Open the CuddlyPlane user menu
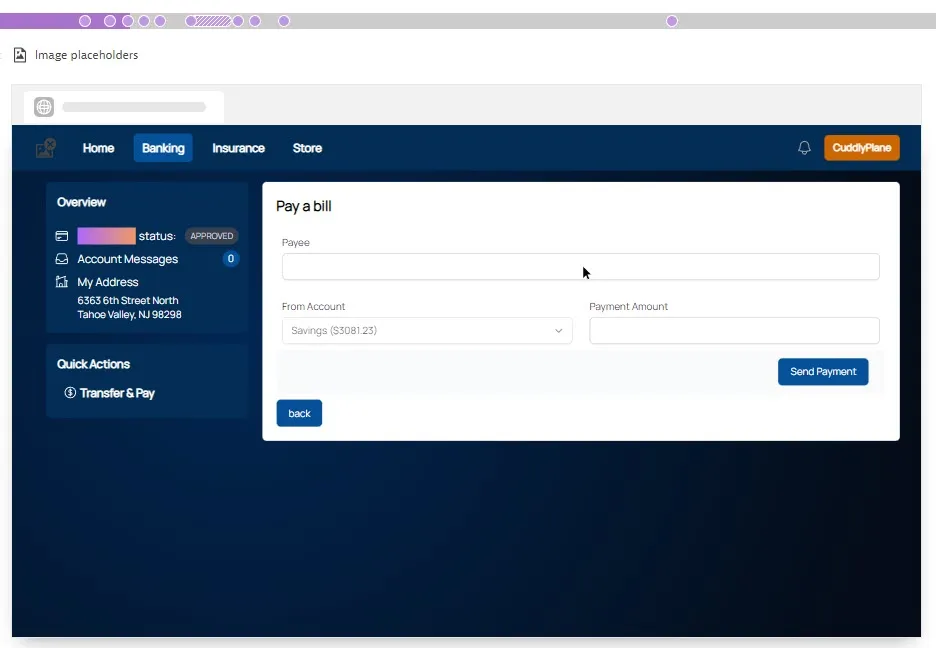The height and width of the screenshot is (648, 936). click(x=861, y=148)
